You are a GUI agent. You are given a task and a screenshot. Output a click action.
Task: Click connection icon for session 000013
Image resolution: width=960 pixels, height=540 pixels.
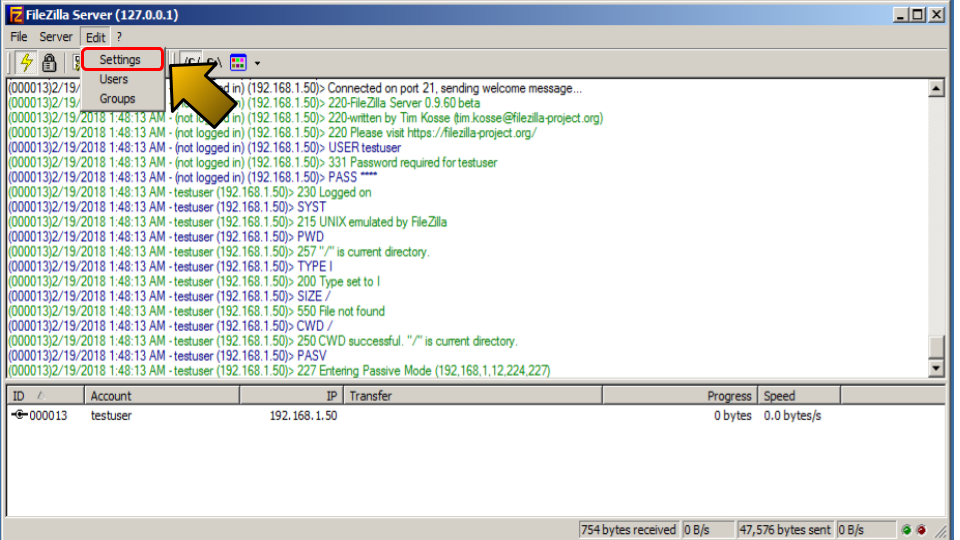19,414
